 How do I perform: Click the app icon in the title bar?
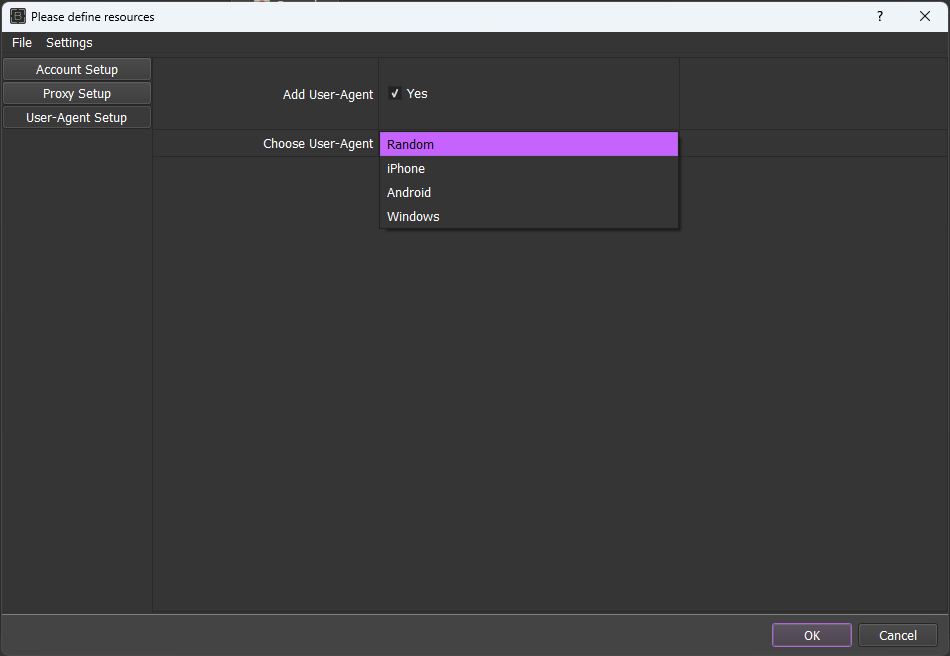(x=17, y=16)
